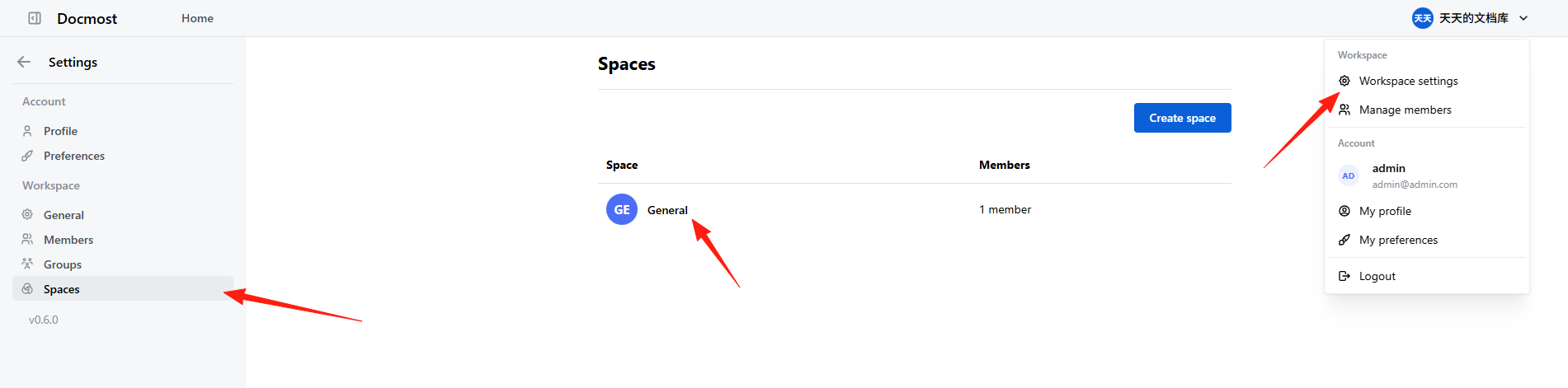1568x388 pixels.
Task: Toggle the sidebar panel icon beside Docmost
Action: (35, 18)
